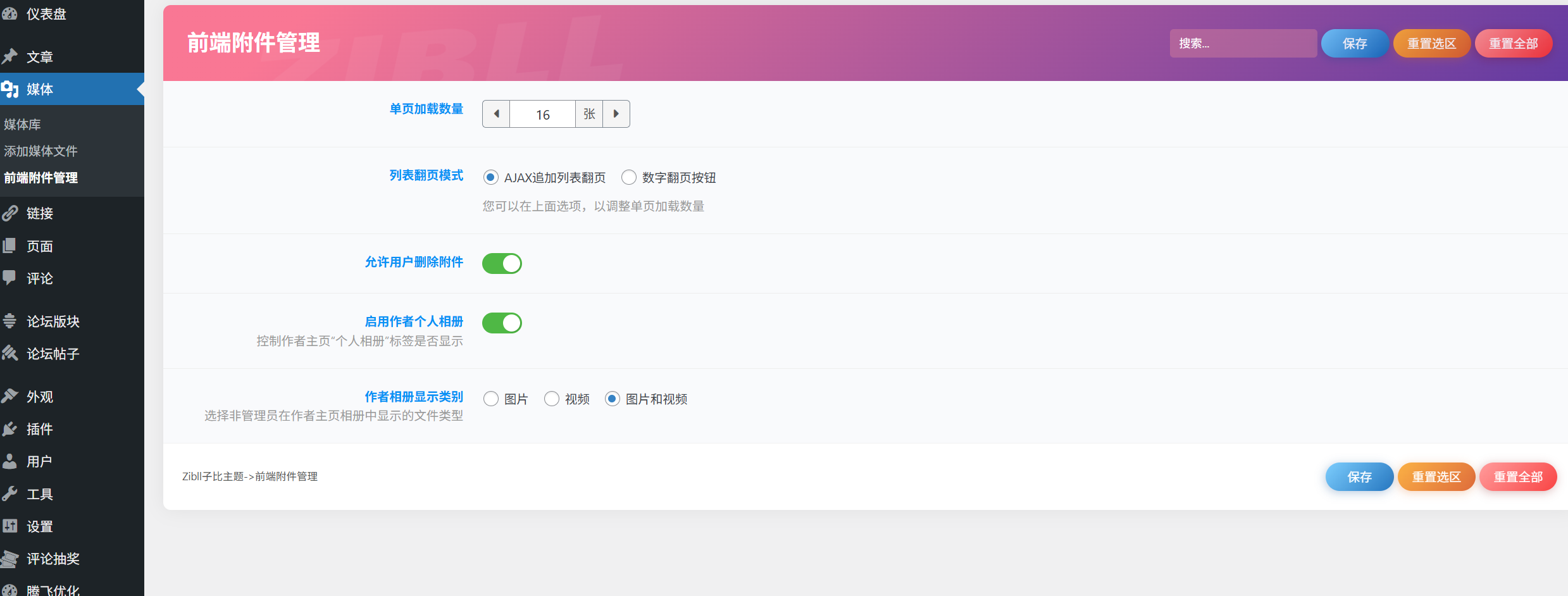Click the icon beside 论坛帖子
This screenshot has height=596, width=1568.
(x=9, y=353)
